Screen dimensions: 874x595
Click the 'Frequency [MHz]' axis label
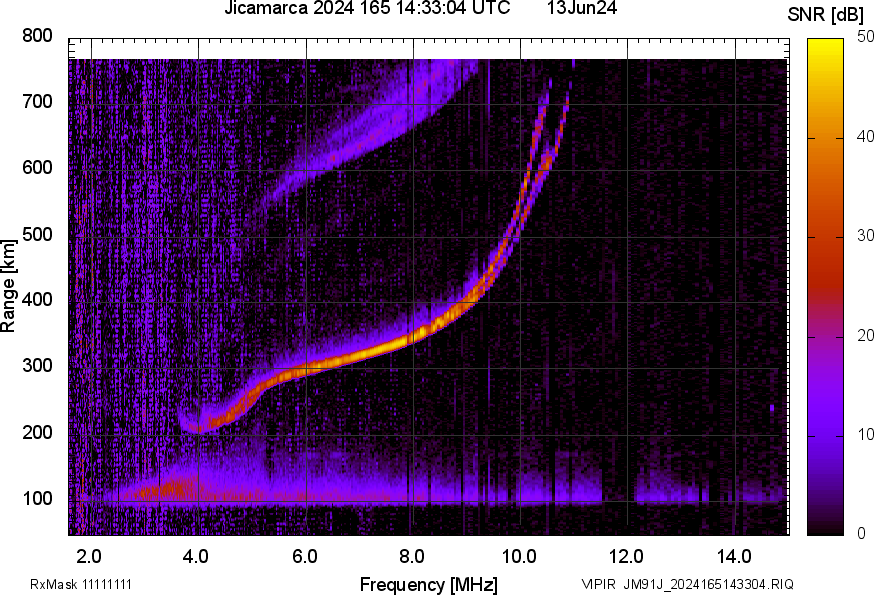pyautogui.click(x=429, y=585)
